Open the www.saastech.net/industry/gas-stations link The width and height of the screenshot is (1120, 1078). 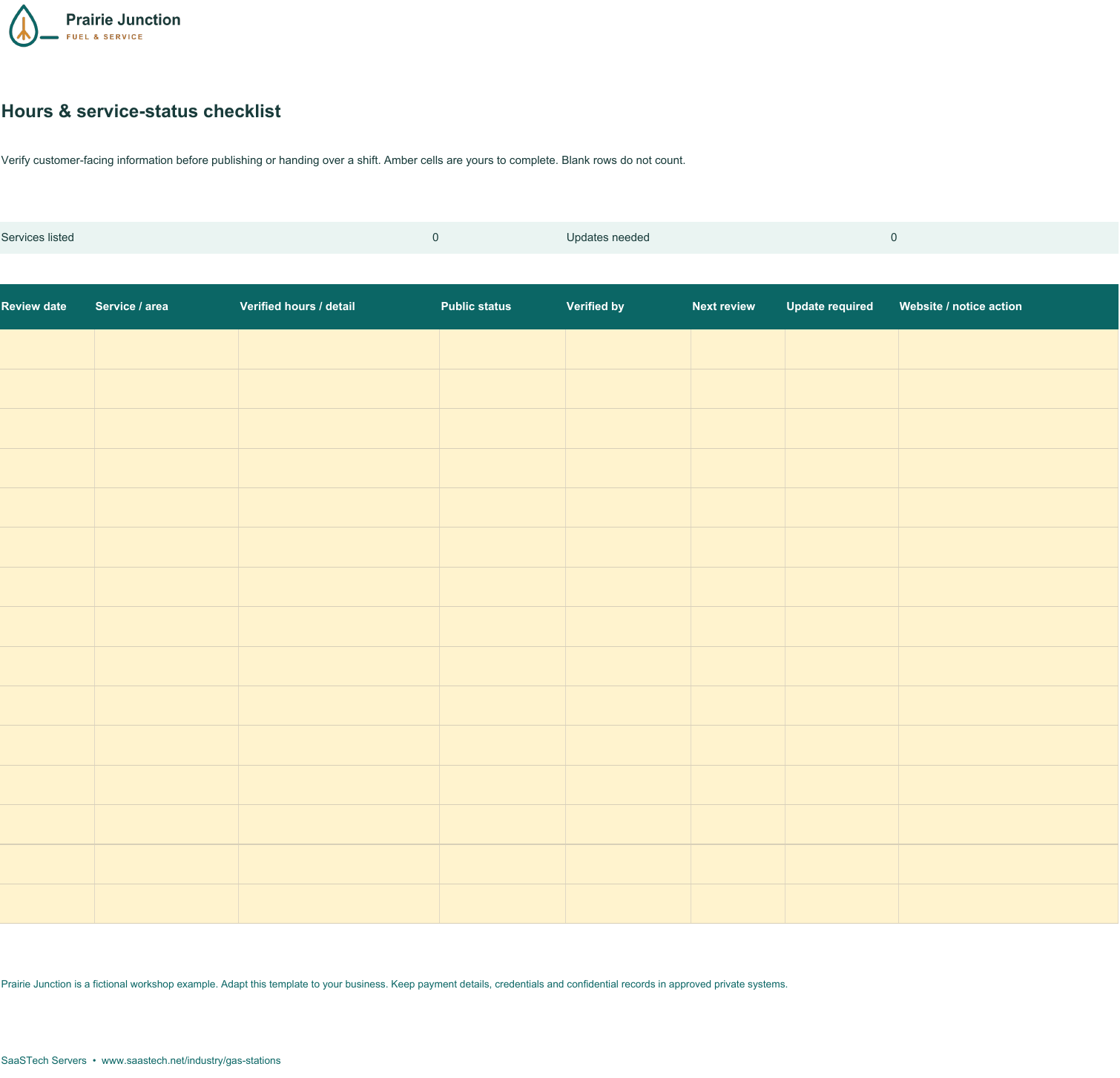191,1061
